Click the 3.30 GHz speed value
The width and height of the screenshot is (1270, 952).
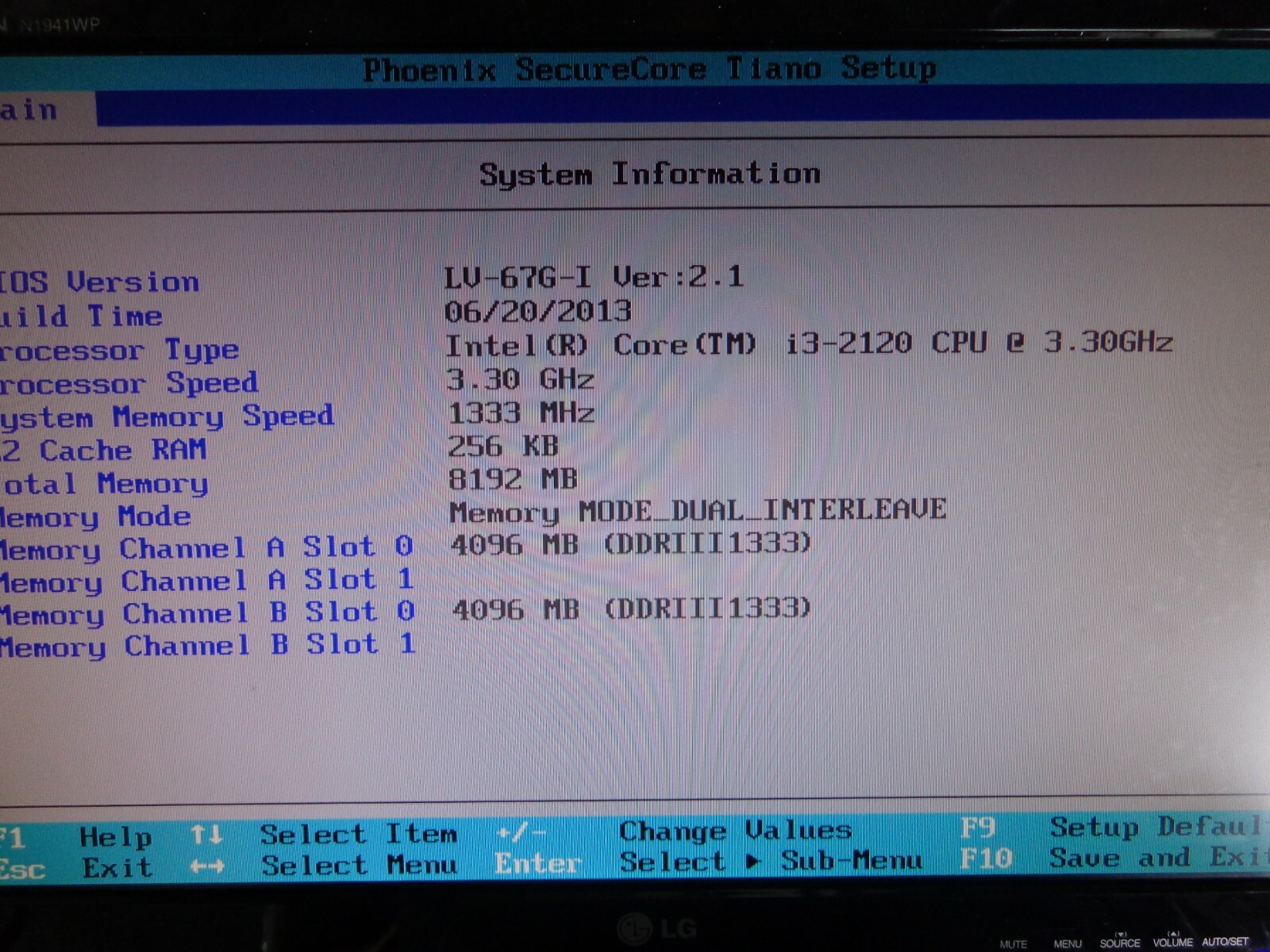[x=520, y=379]
